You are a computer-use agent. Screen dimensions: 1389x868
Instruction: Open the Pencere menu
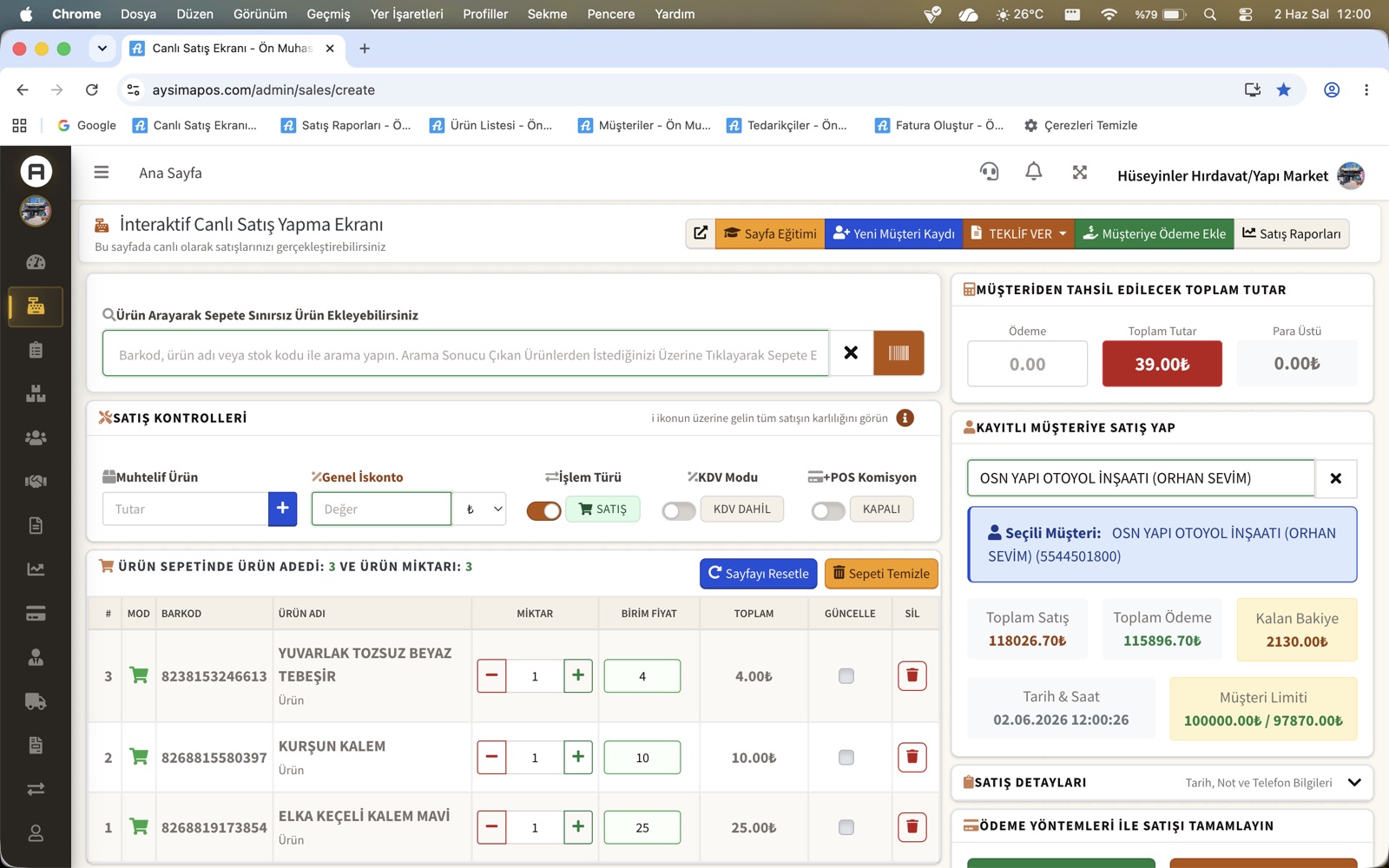click(610, 14)
